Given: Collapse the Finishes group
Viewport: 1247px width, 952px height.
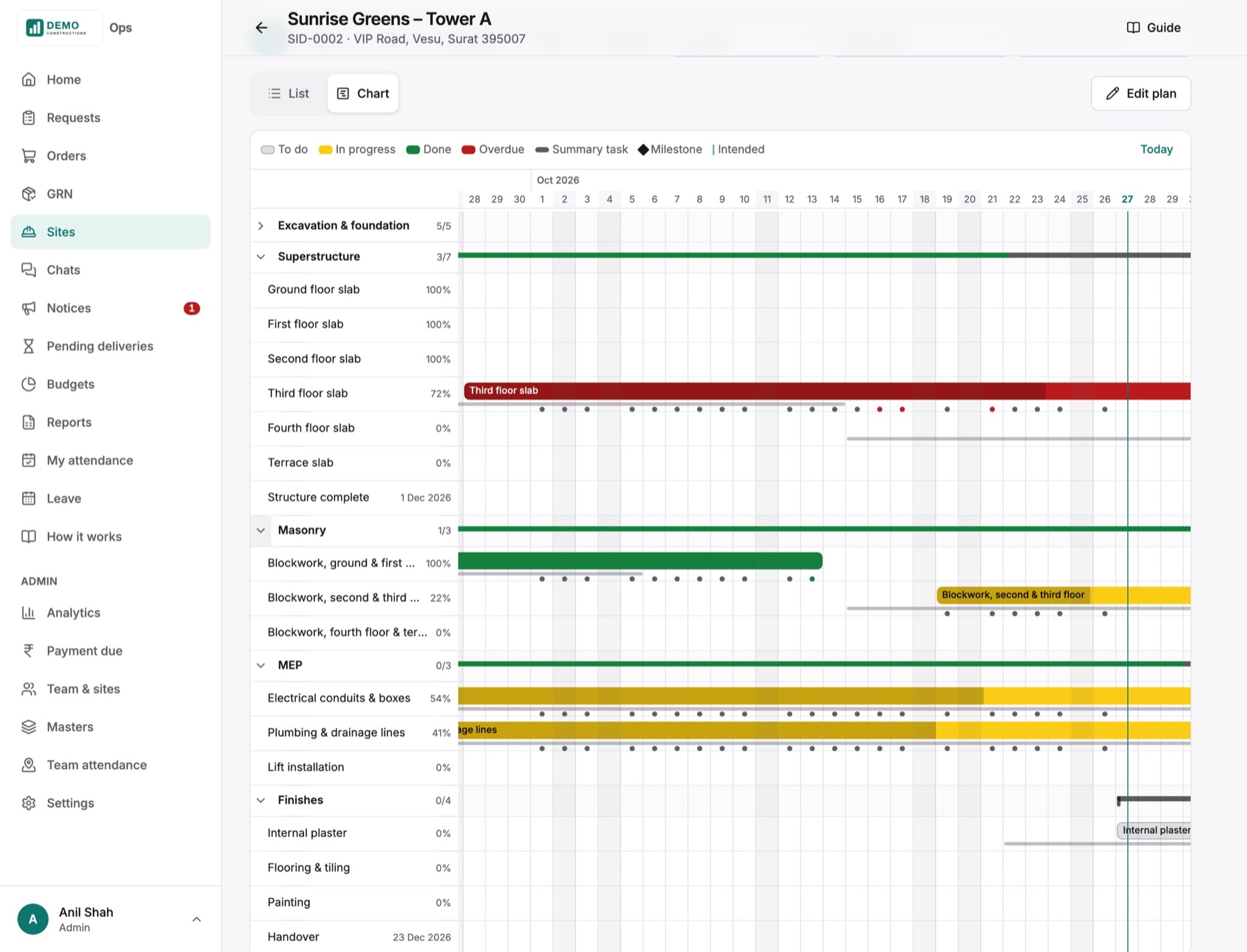Looking at the screenshot, I should 260,800.
